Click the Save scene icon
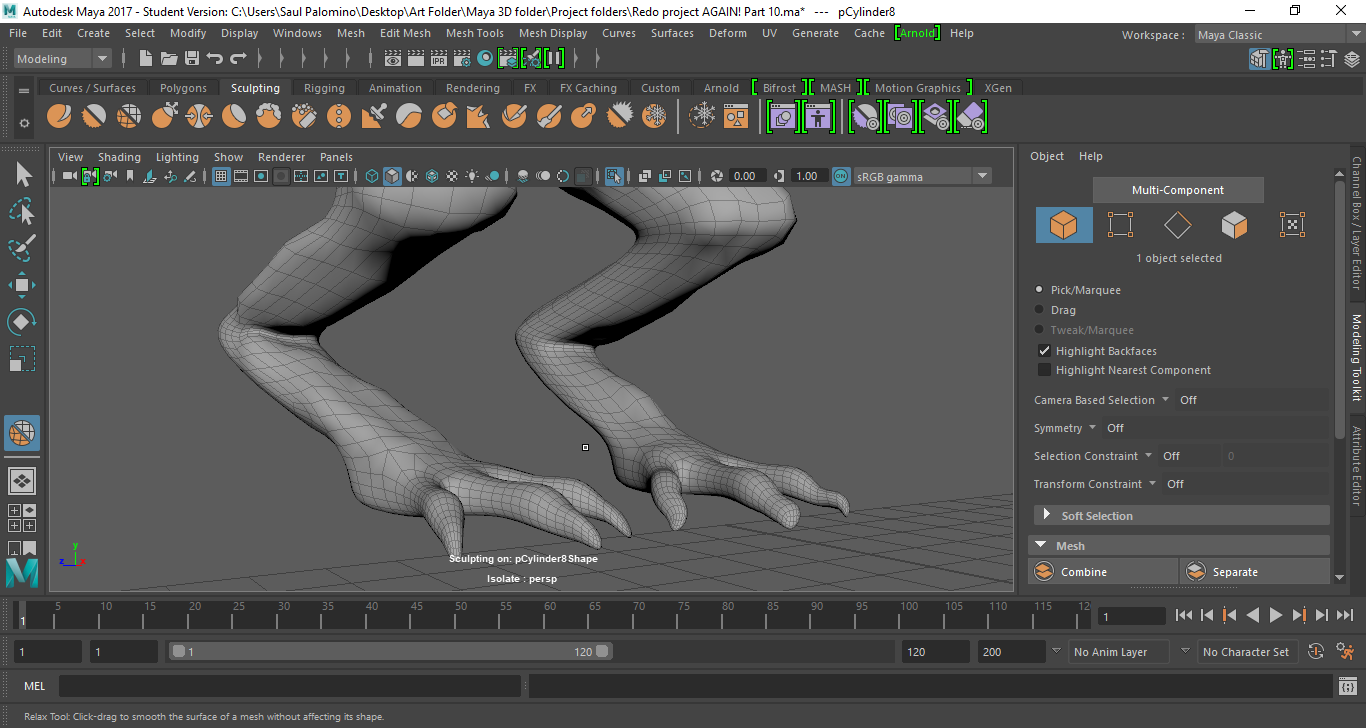 point(192,59)
